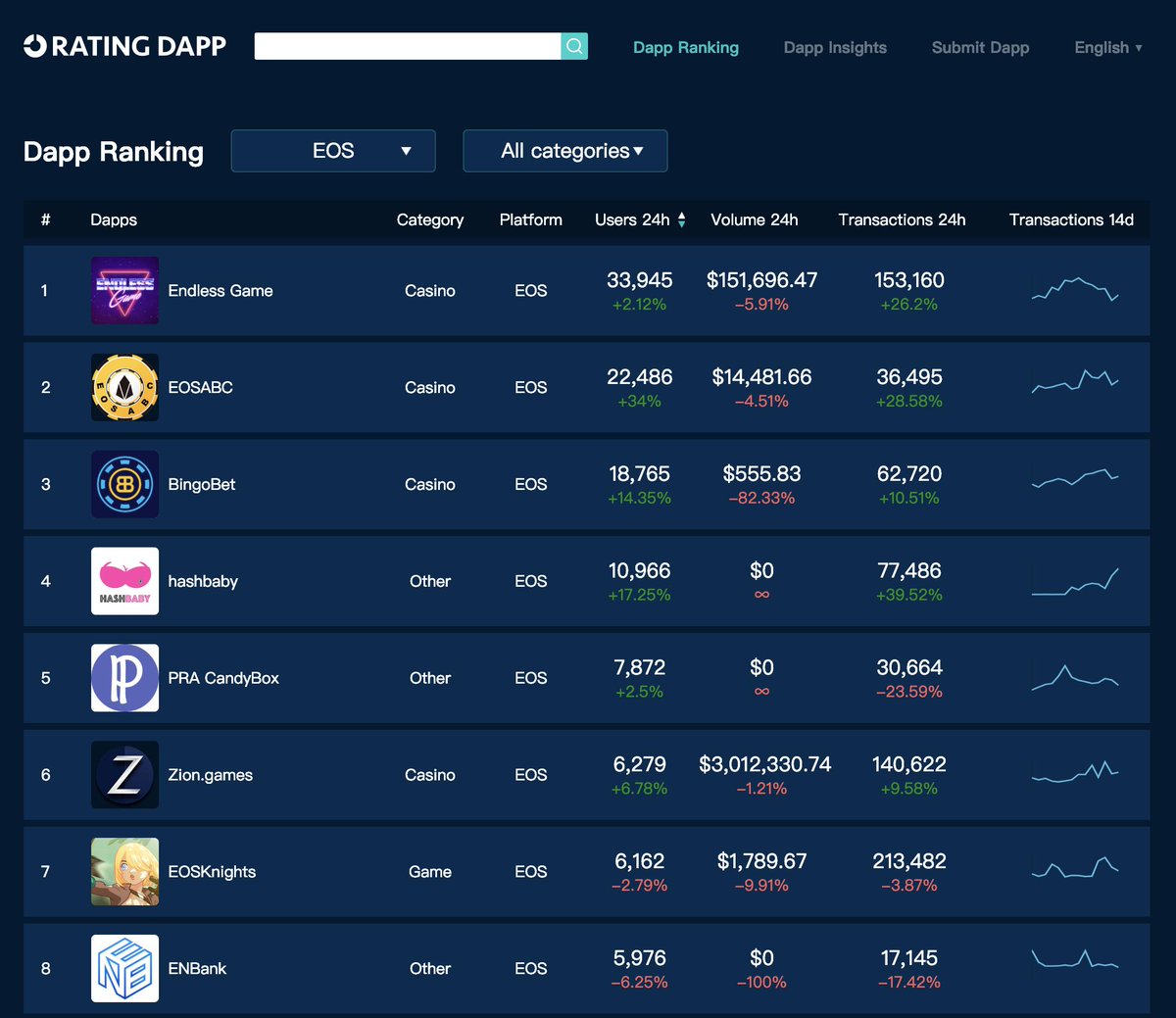
Task: Open the All categories dropdown
Action: tap(565, 151)
